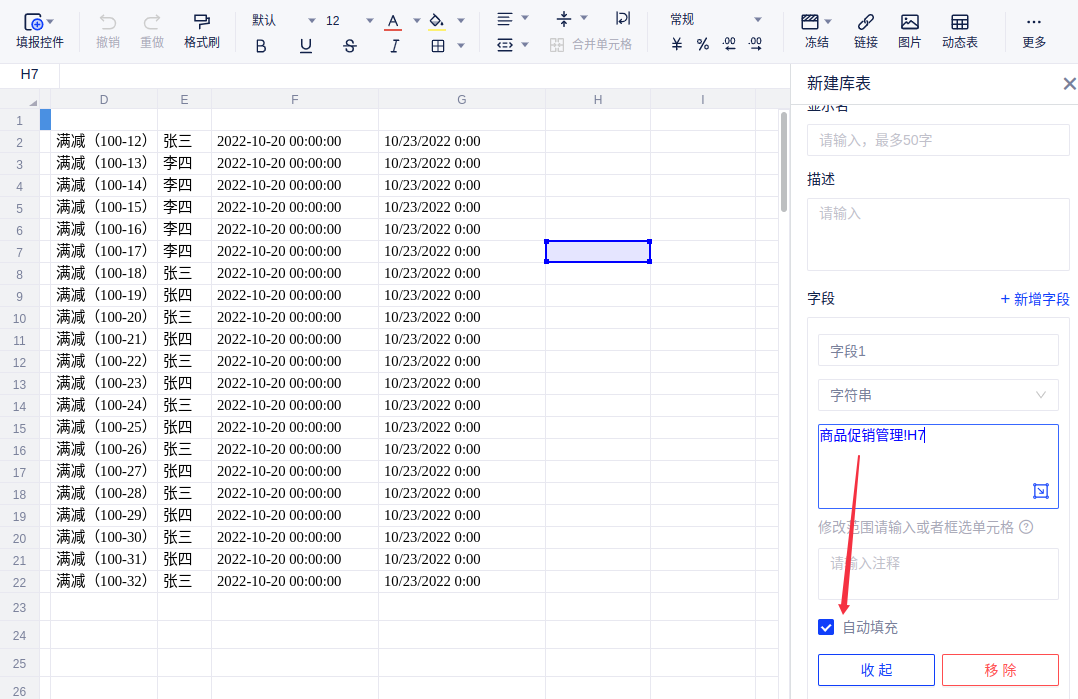
Task: Click the 字段1 field name input
Action: tap(937, 351)
